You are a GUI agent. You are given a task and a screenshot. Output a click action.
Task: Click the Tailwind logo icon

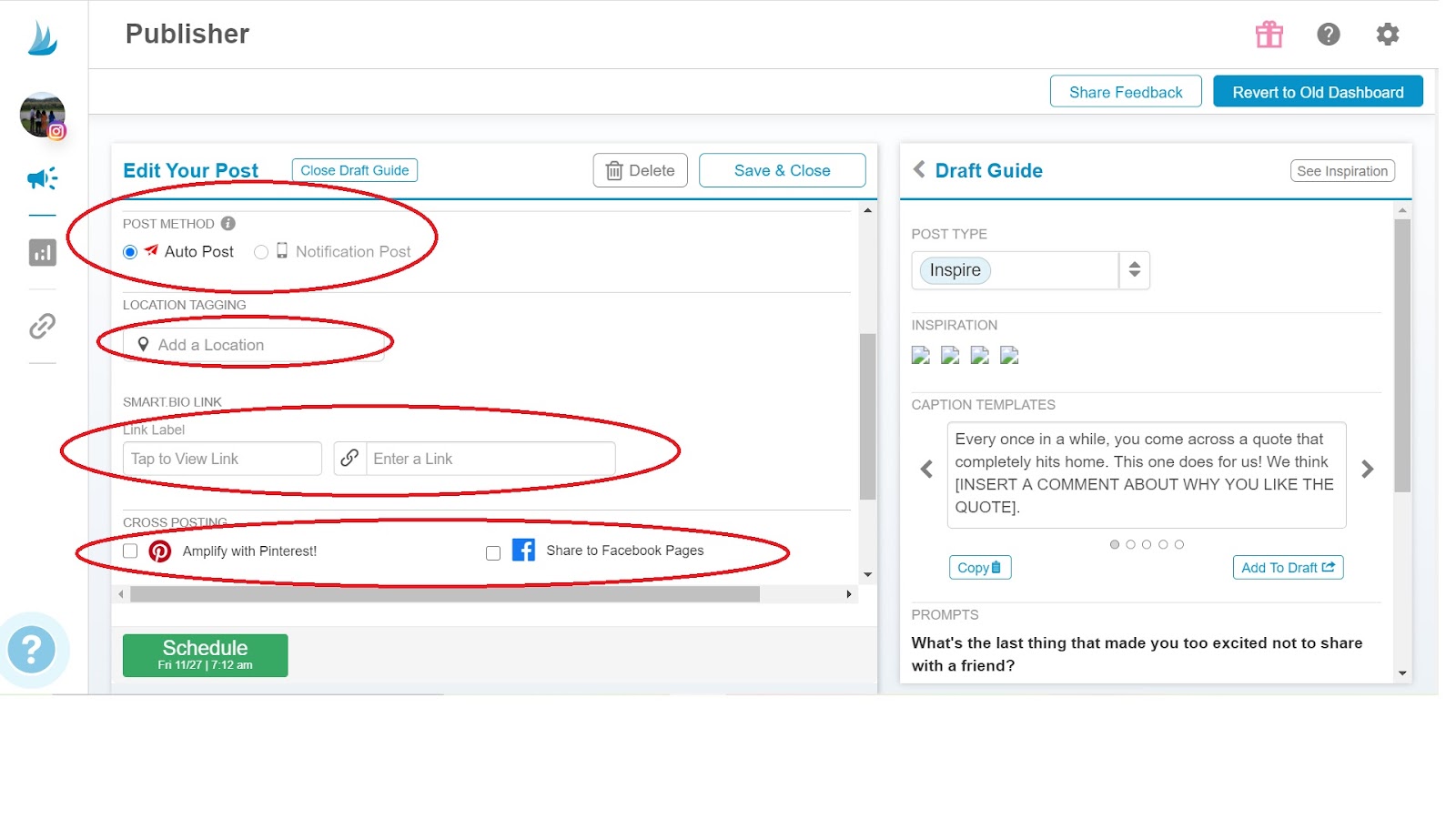tap(43, 37)
